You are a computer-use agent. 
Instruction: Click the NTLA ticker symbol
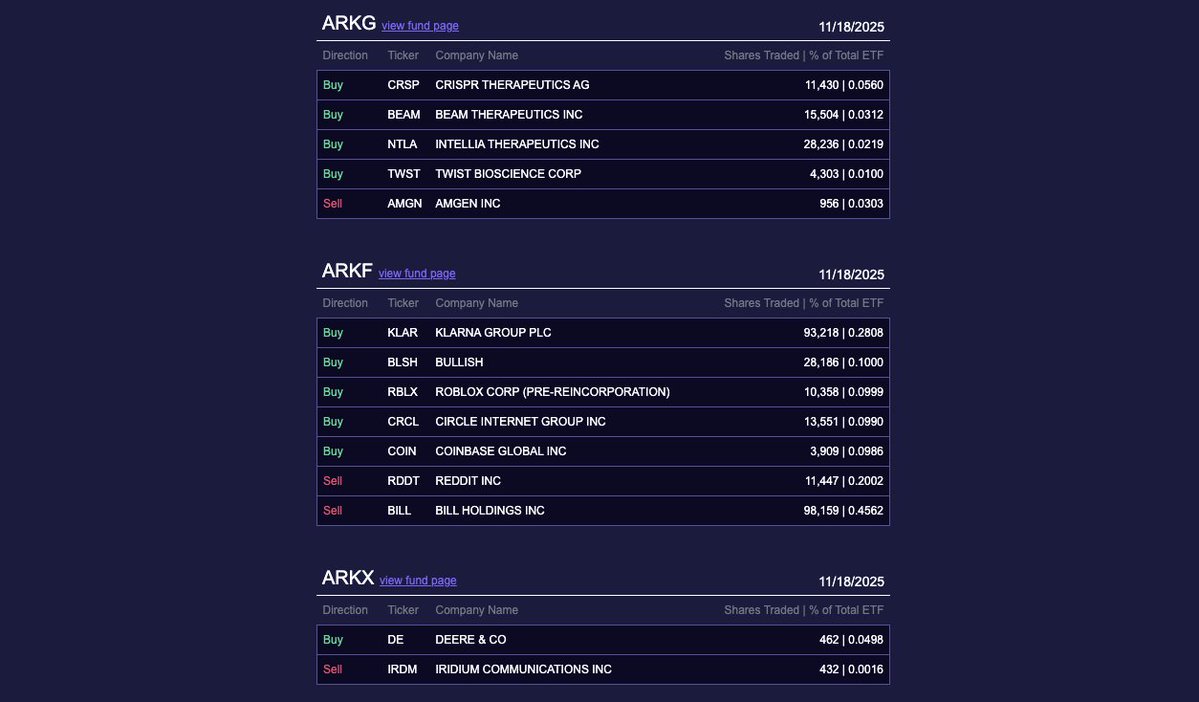(x=402, y=144)
